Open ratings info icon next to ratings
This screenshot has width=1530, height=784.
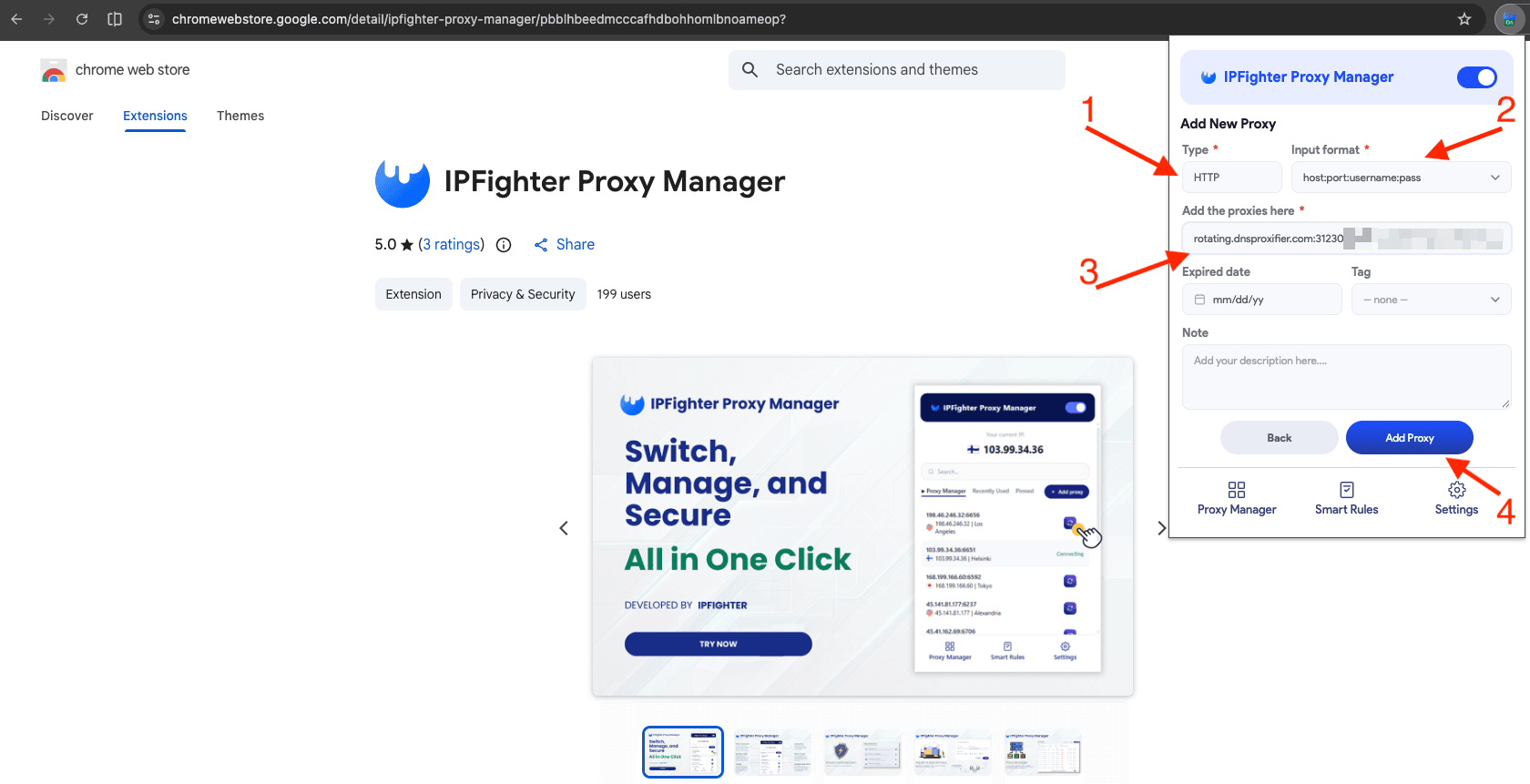point(504,245)
